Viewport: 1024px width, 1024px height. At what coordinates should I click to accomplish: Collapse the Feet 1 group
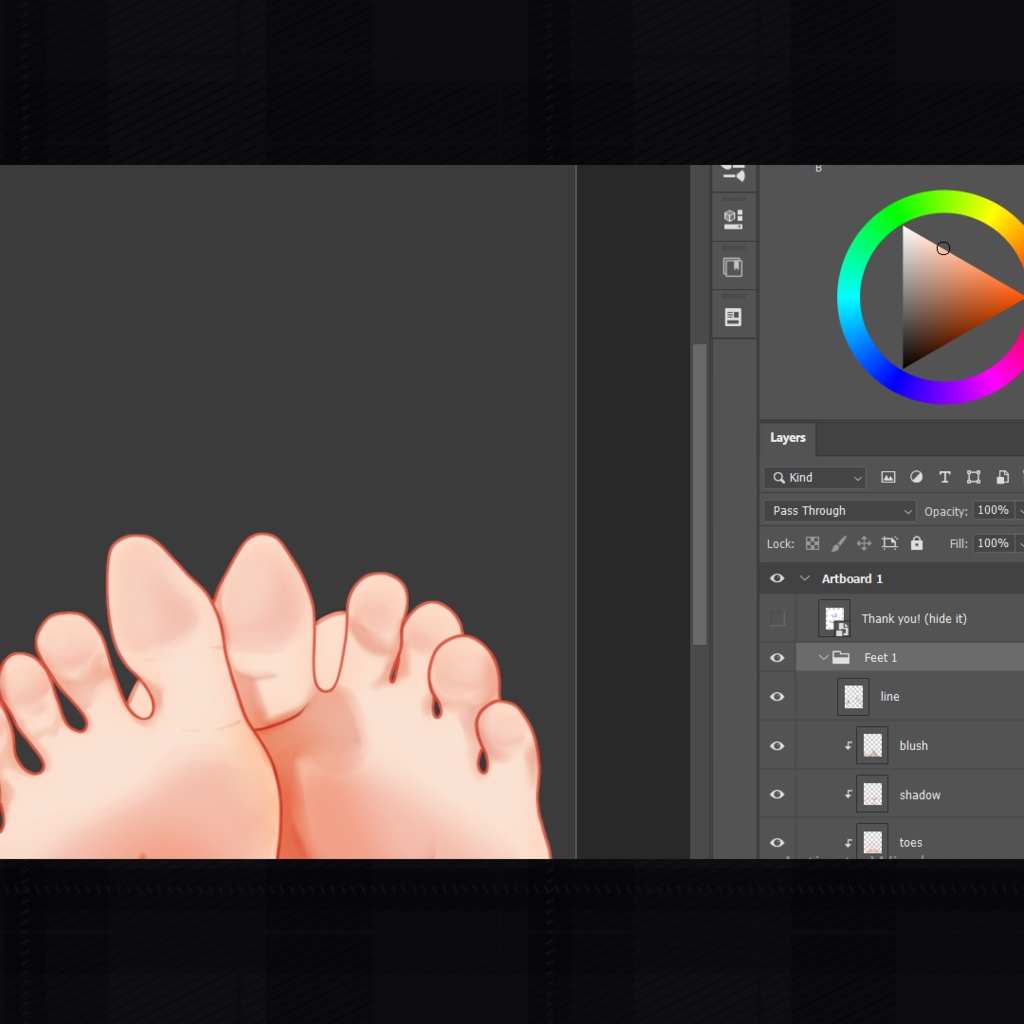pos(822,657)
